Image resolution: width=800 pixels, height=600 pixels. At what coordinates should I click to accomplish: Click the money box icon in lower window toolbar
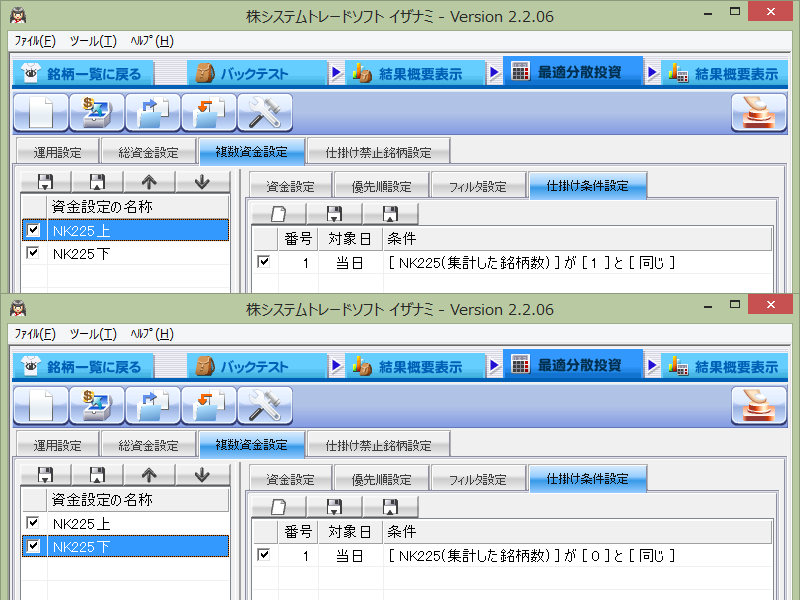(97, 405)
